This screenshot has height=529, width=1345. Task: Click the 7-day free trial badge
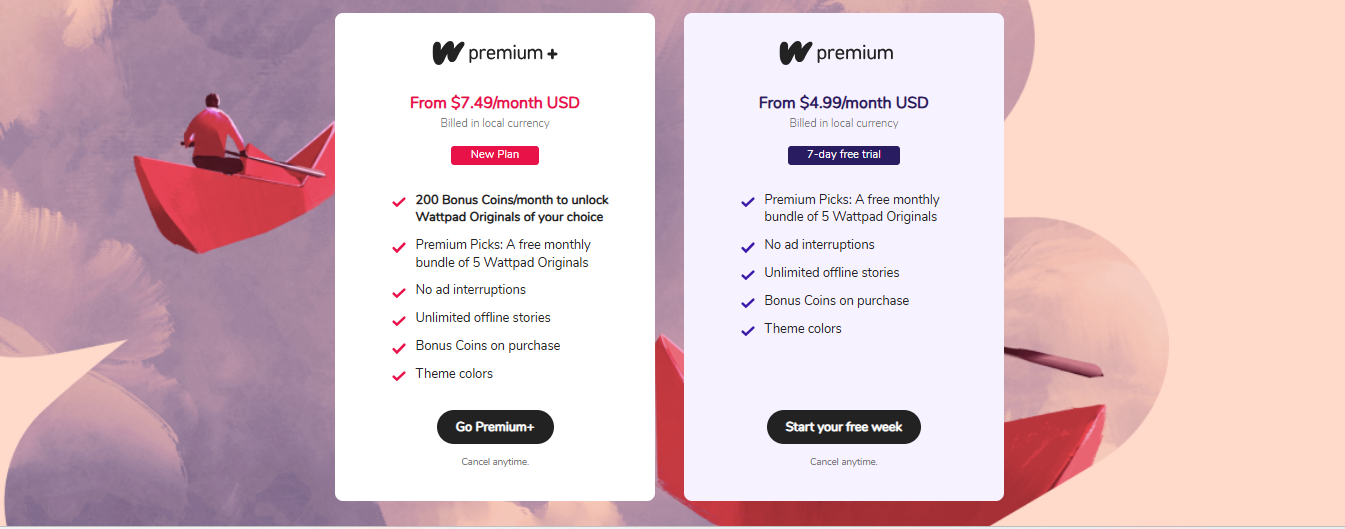[843, 155]
